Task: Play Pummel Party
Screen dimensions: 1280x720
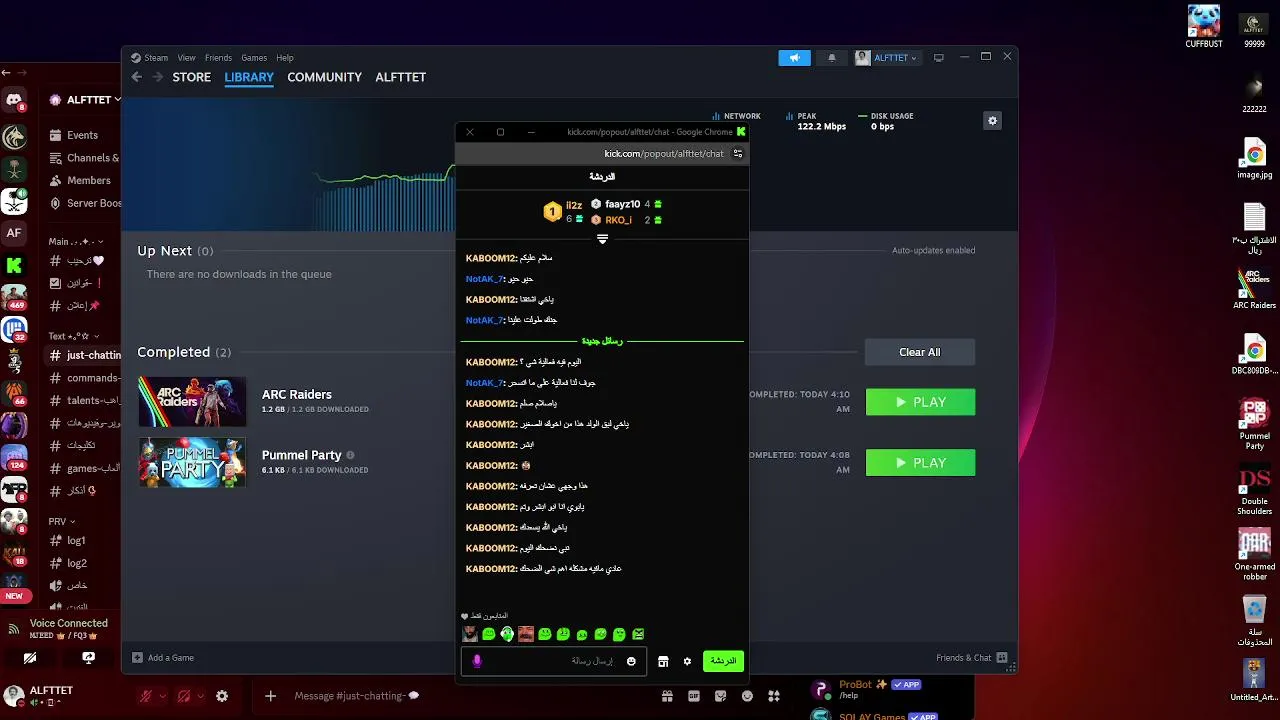Action: coord(920,463)
